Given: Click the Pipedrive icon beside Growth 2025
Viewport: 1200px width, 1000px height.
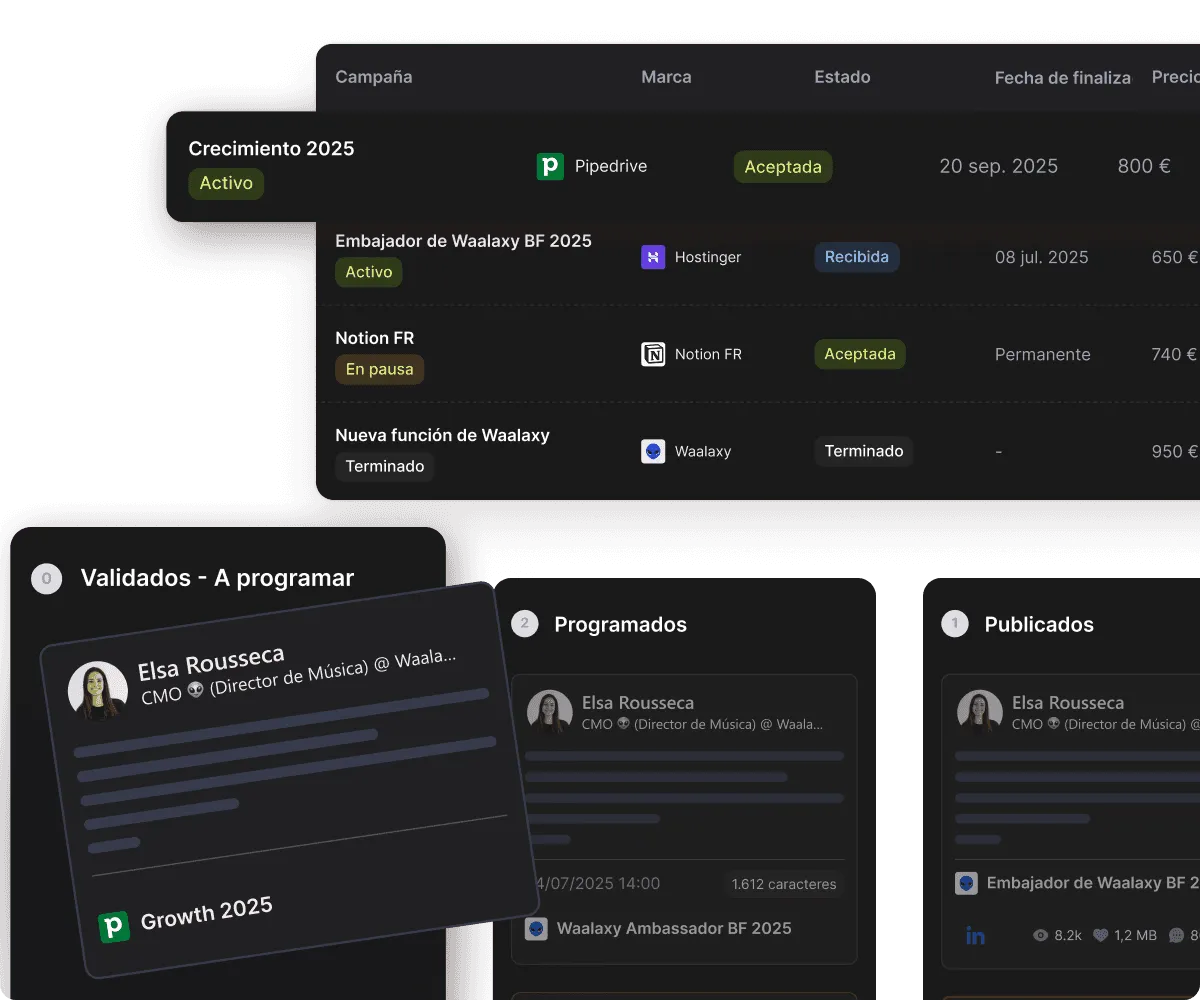Looking at the screenshot, I should point(114,927).
